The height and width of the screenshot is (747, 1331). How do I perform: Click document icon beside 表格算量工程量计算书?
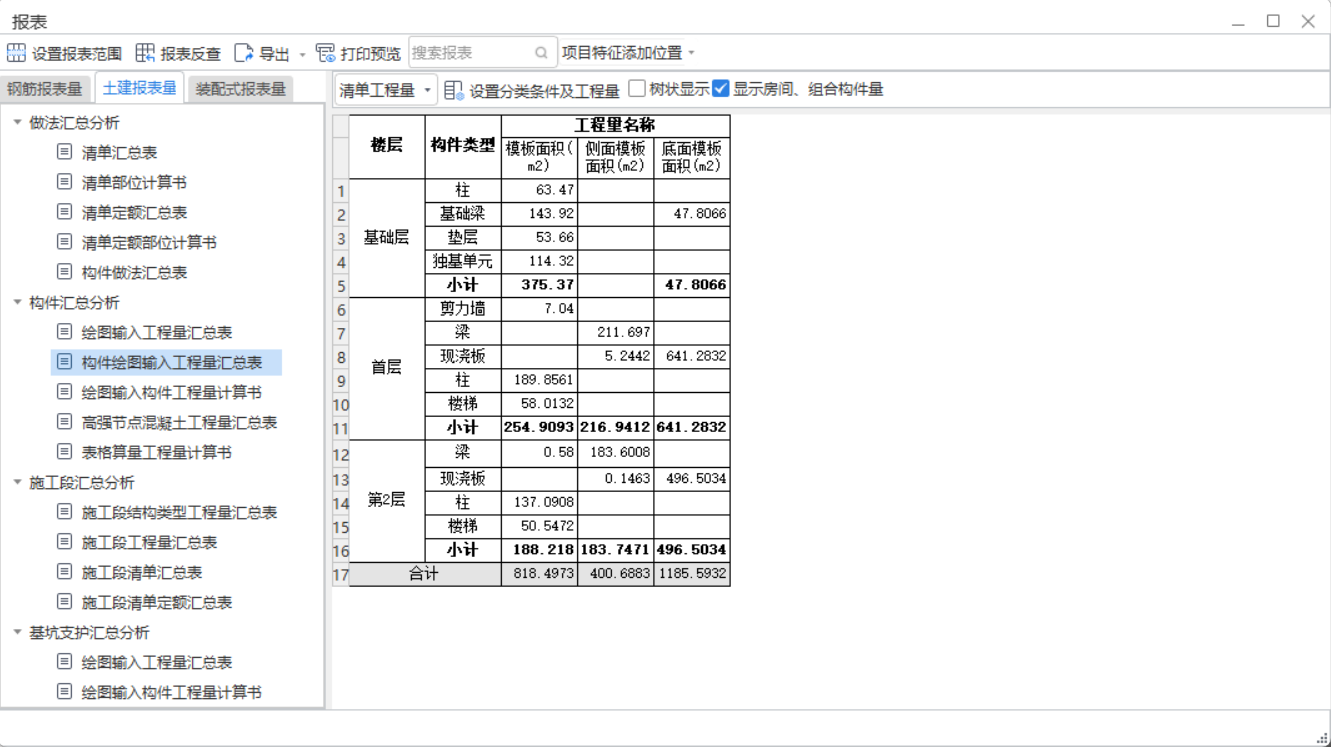[65, 452]
